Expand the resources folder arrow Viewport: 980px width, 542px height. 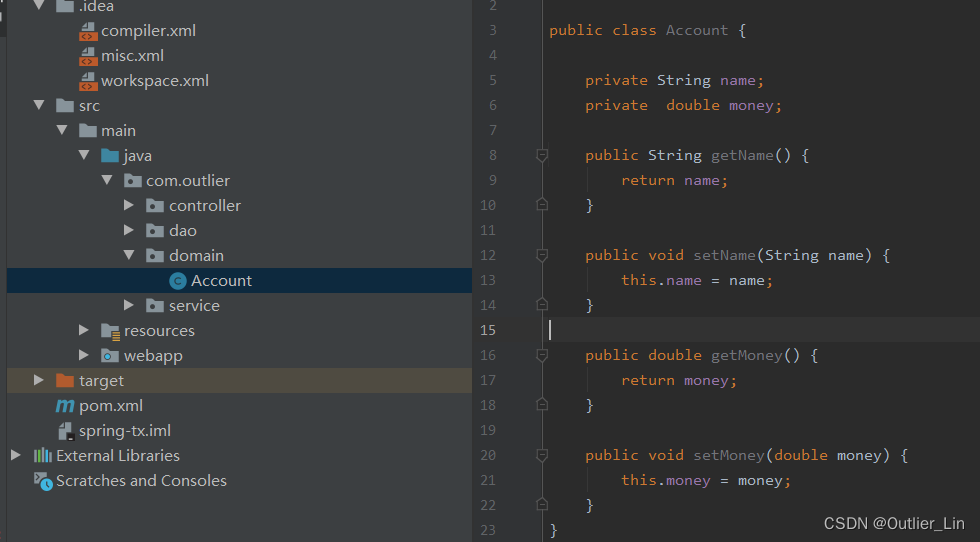[x=84, y=330]
